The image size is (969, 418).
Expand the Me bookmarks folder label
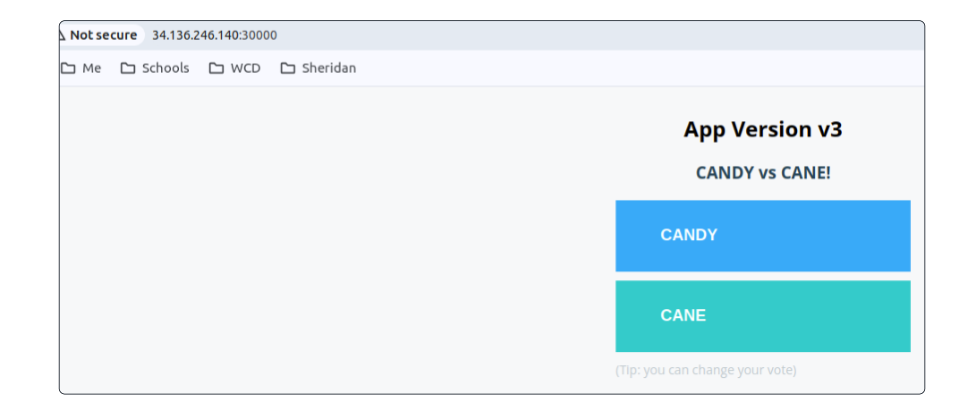click(92, 68)
